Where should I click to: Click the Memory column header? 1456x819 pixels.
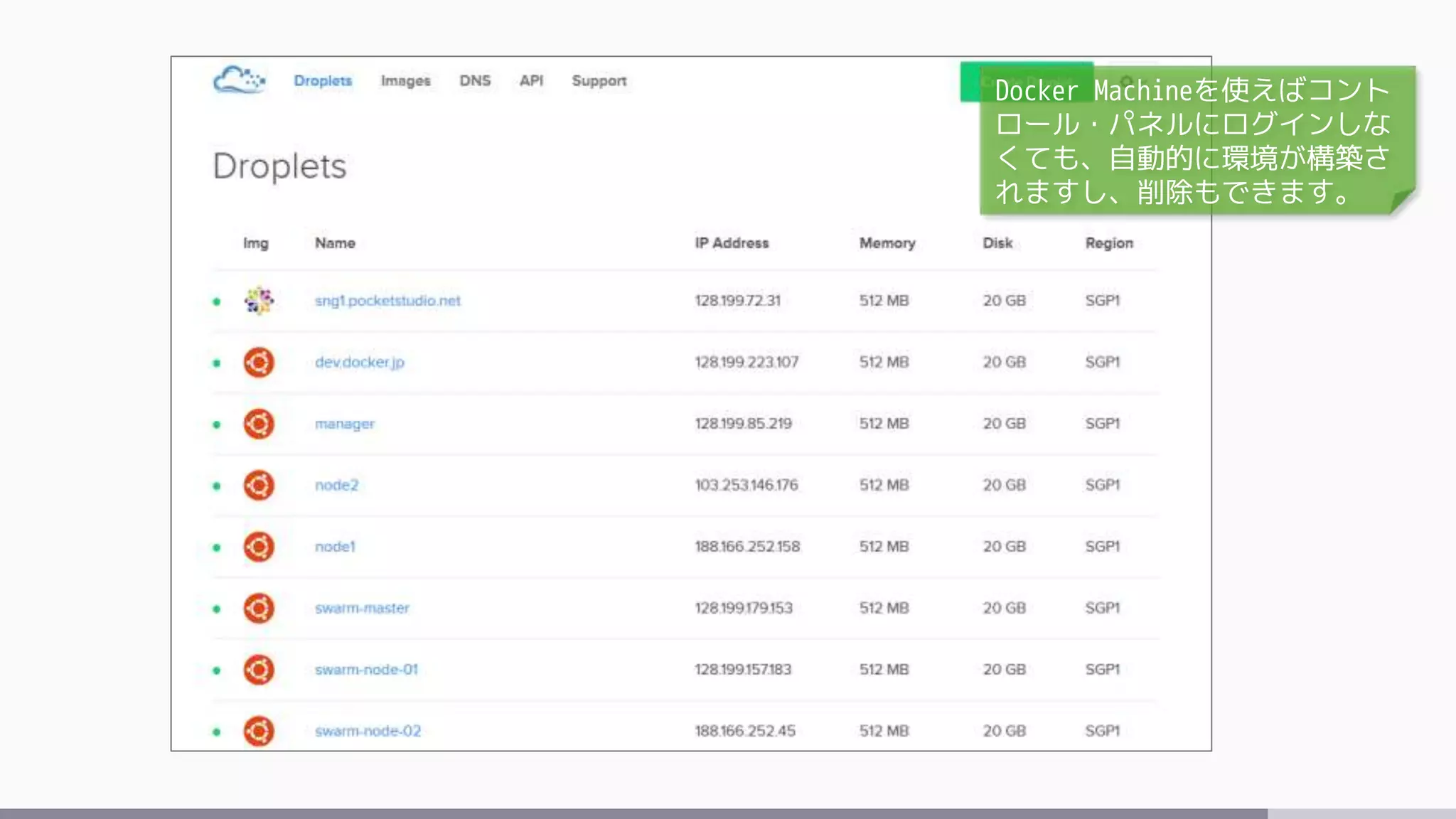tap(887, 243)
